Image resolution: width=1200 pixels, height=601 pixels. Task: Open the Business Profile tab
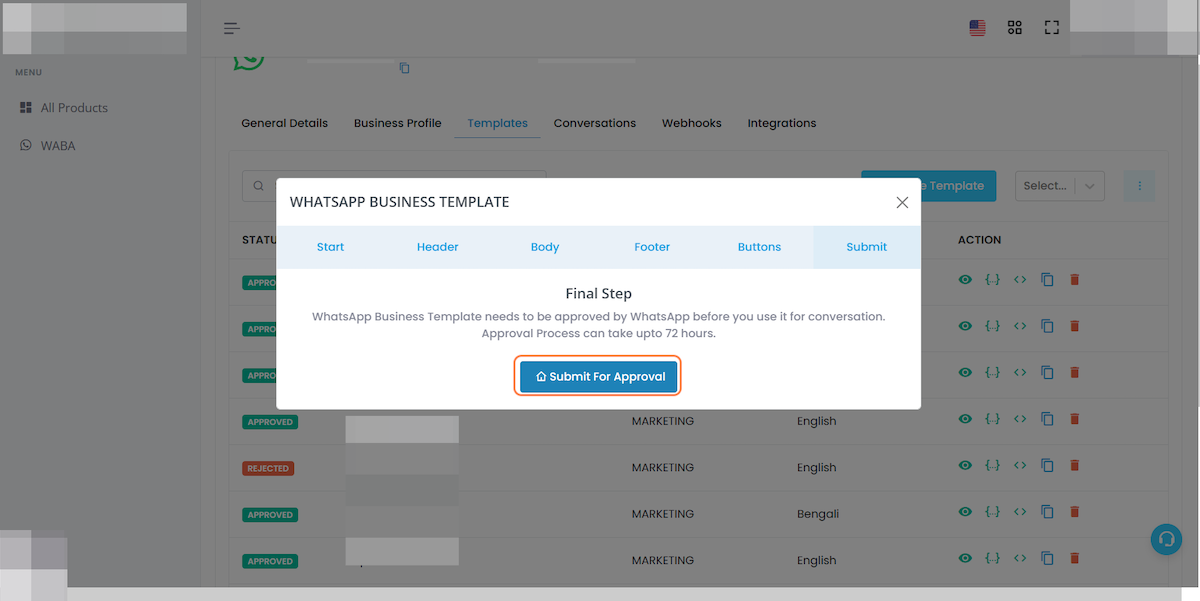tap(398, 123)
